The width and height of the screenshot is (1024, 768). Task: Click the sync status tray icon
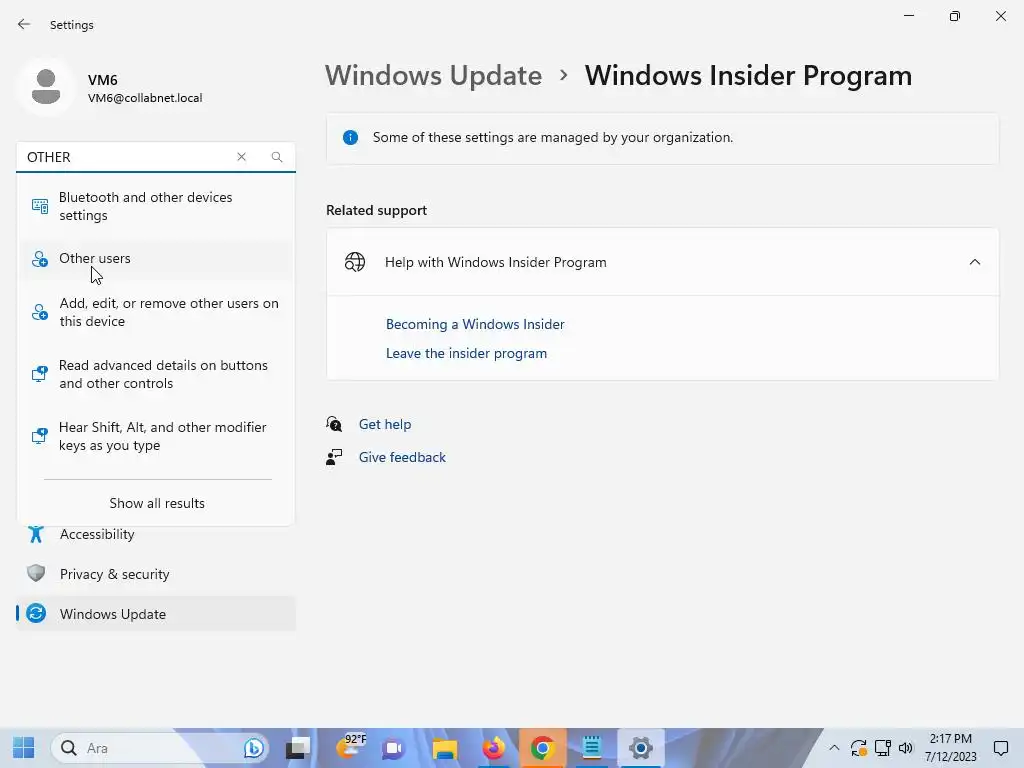(x=858, y=748)
